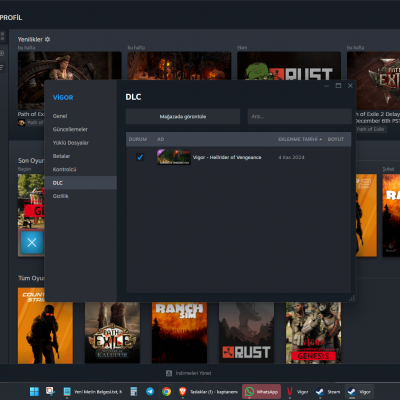Open Counter-Strike cover in library grid
Viewport: 400px width, 400px height.
tap(45, 325)
